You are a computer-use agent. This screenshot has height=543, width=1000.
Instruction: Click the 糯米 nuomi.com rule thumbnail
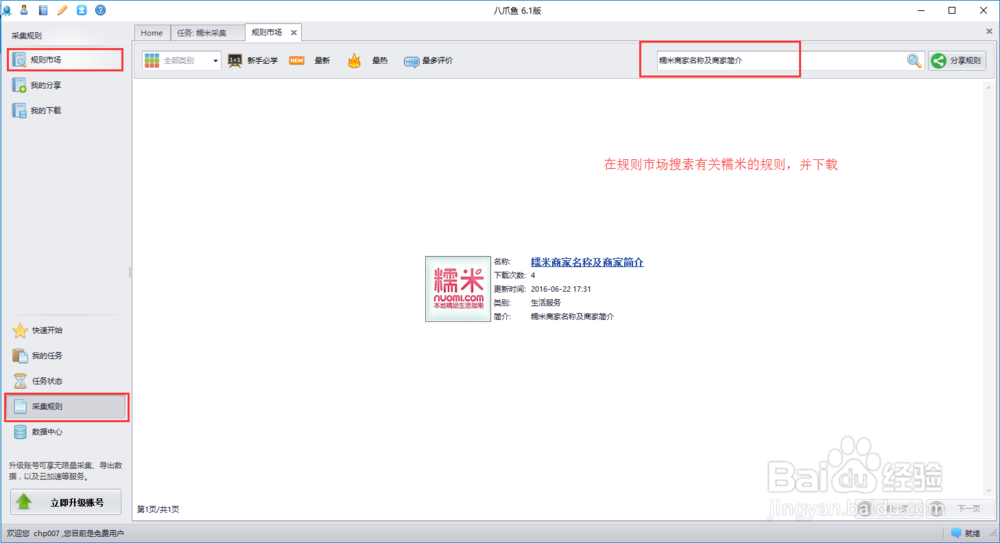point(458,289)
